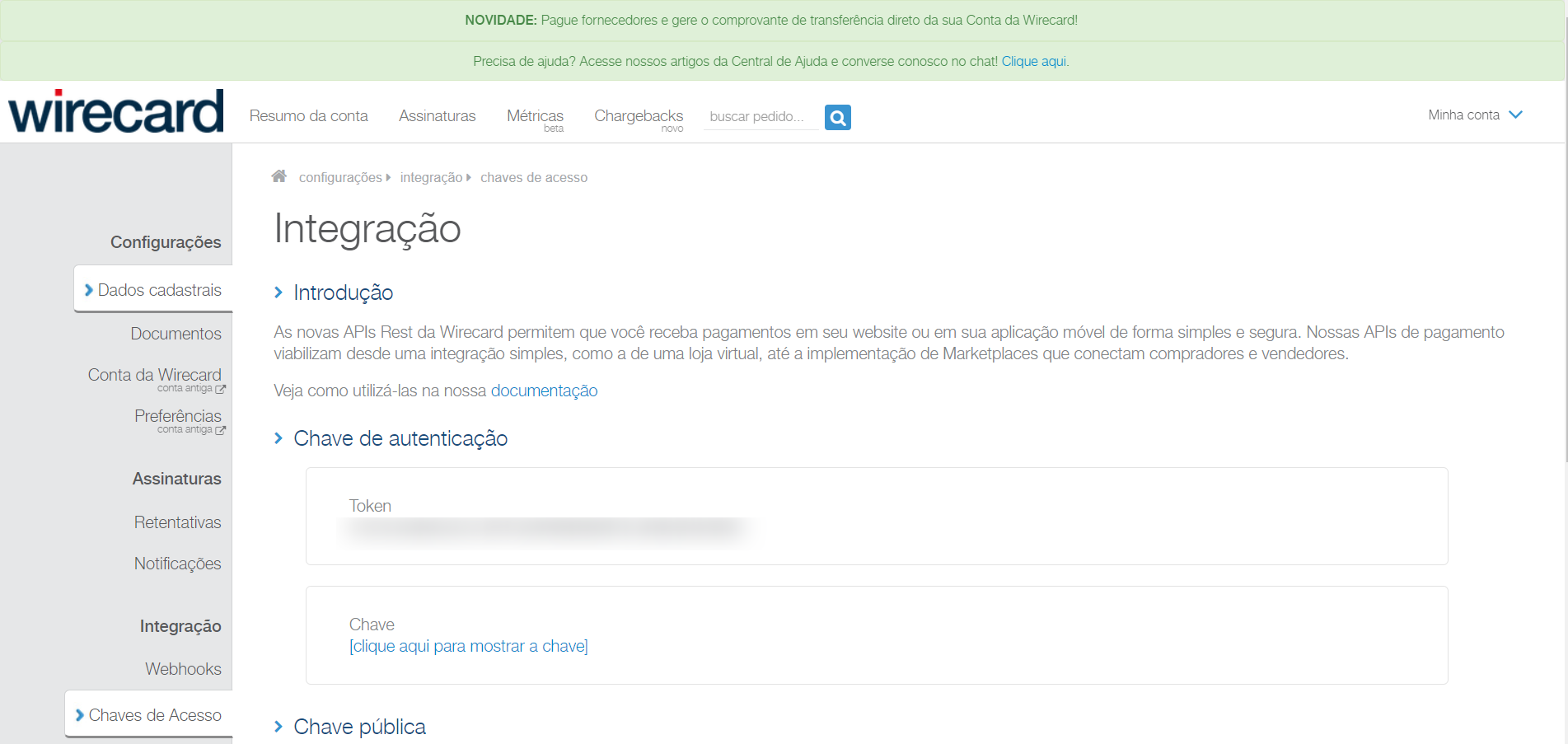Click chevron icon beside Dados cadastrais

pos(89,290)
